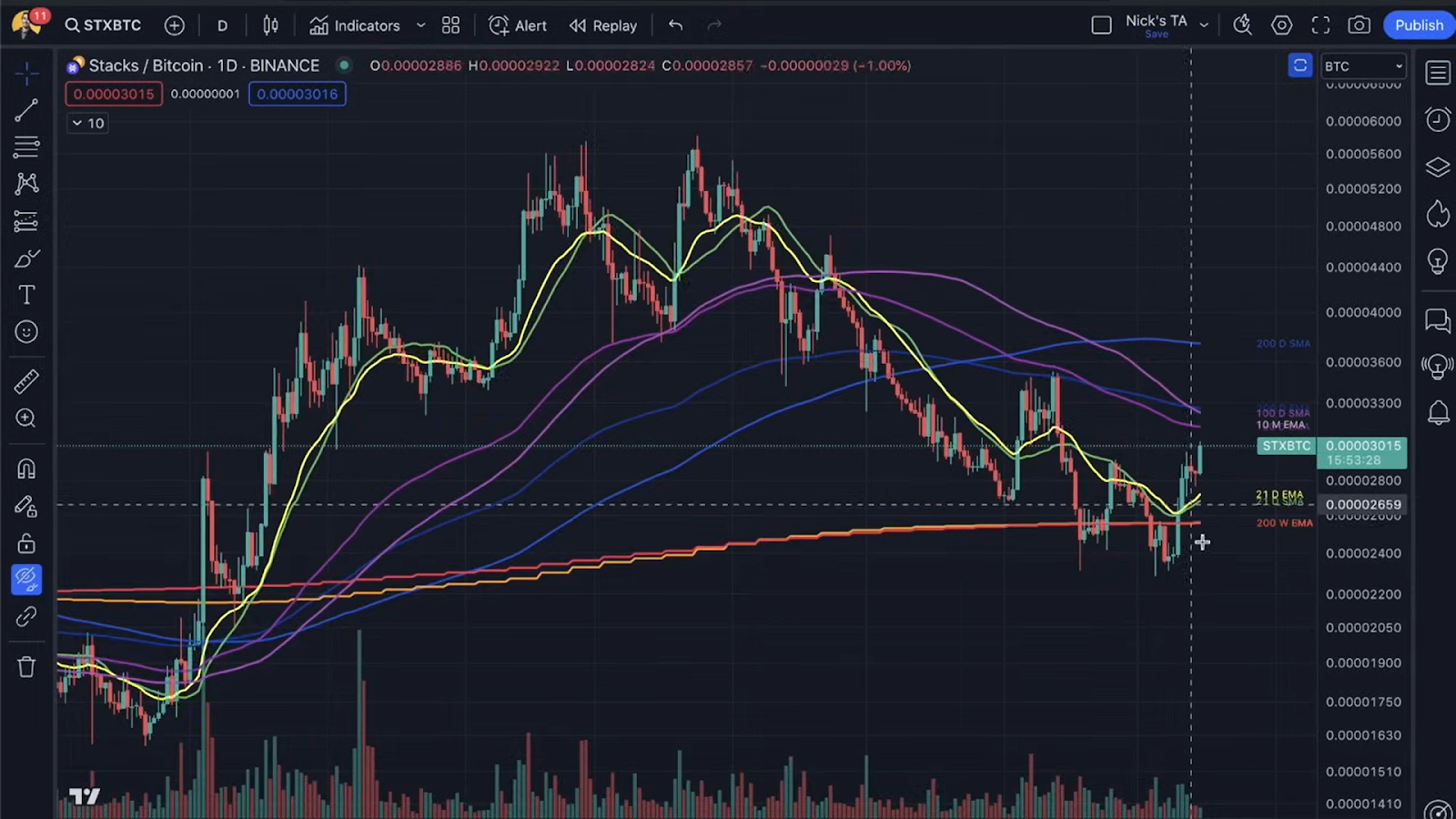
Task: Toggle hide all drawings
Action: (26, 580)
